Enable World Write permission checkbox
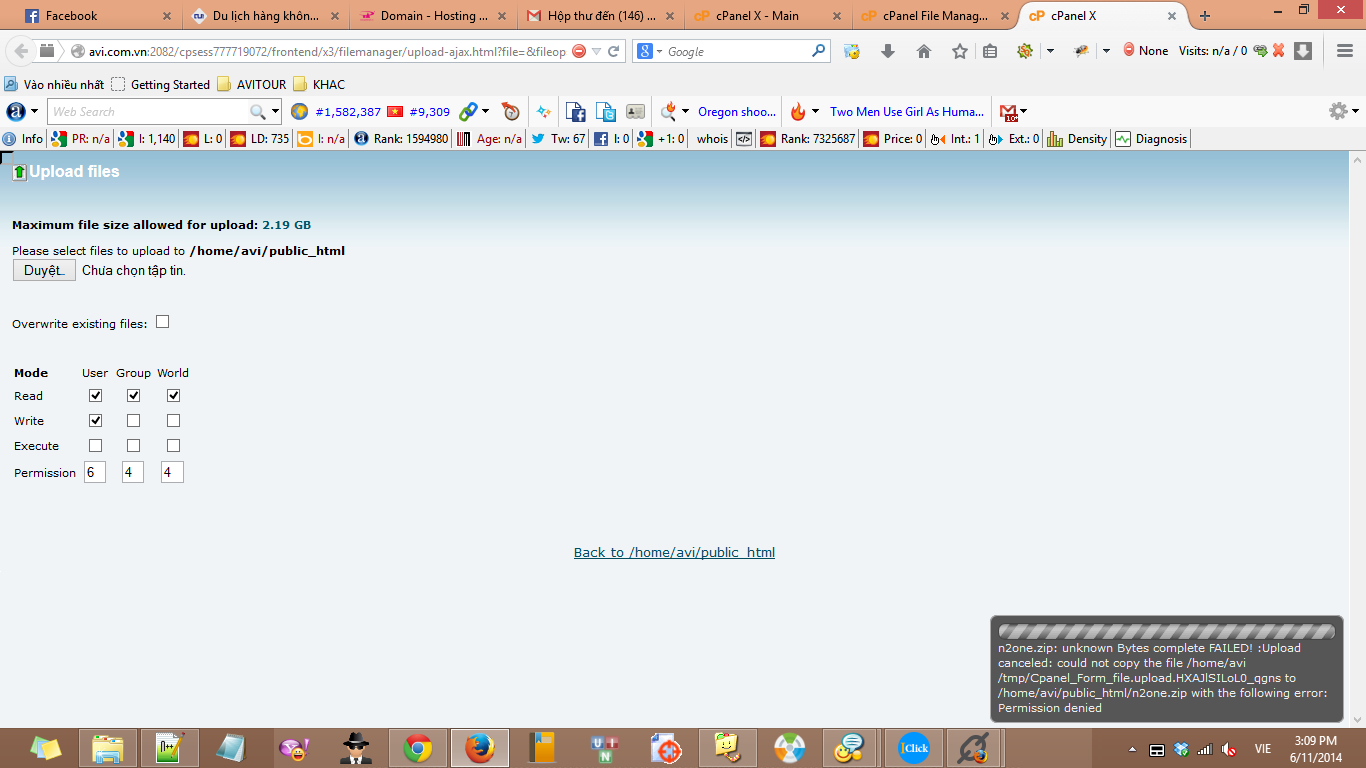The width and height of the screenshot is (1366, 768). [173, 421]
